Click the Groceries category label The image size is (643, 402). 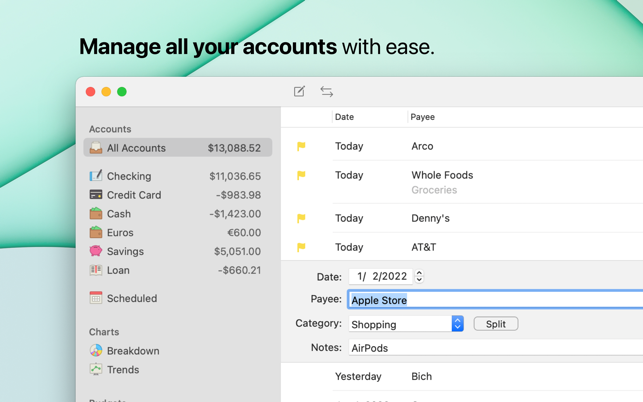[434, 190]
